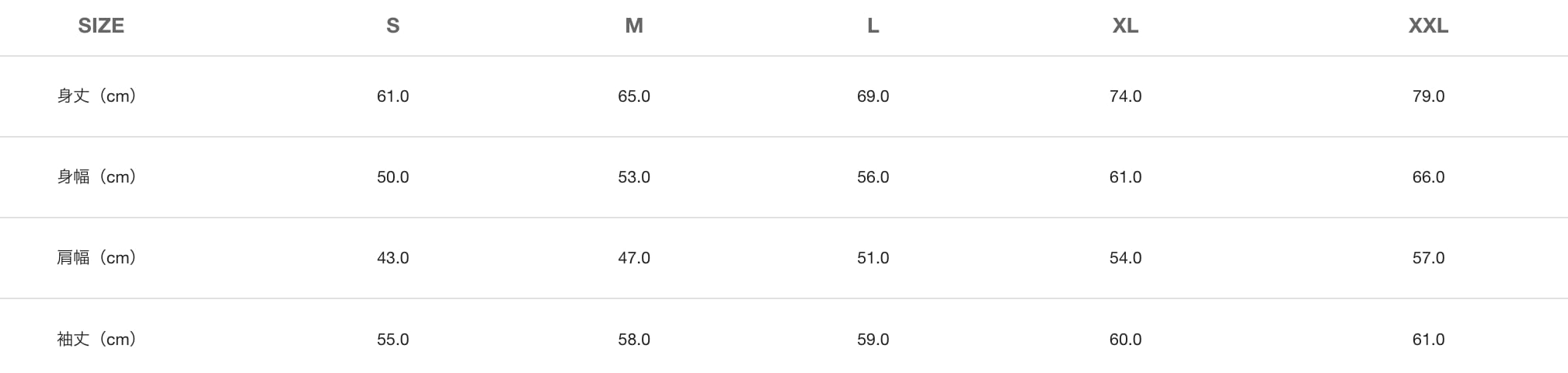Select the XXL size column header
The image size is (1568, 373).
coord(1428,26)
